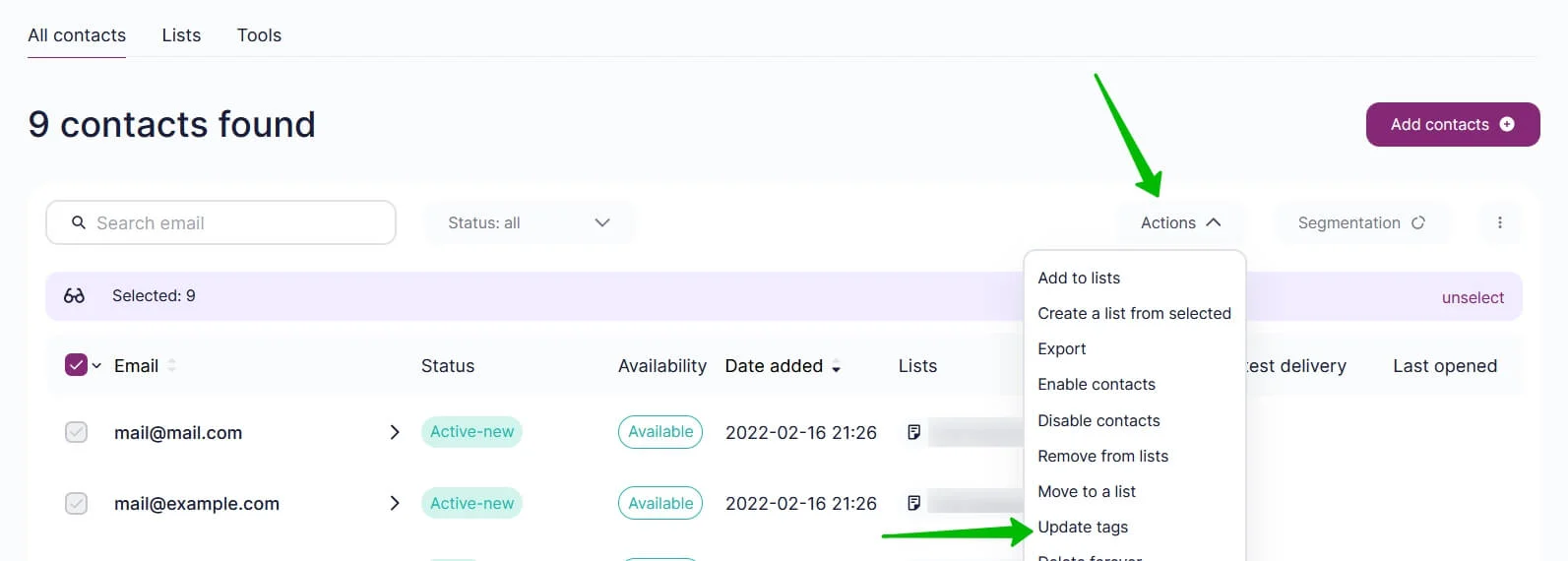Click the Active-new badge for mail@example.com
This screenshot has height=561, width=1568.
click(x=471, y=503)
